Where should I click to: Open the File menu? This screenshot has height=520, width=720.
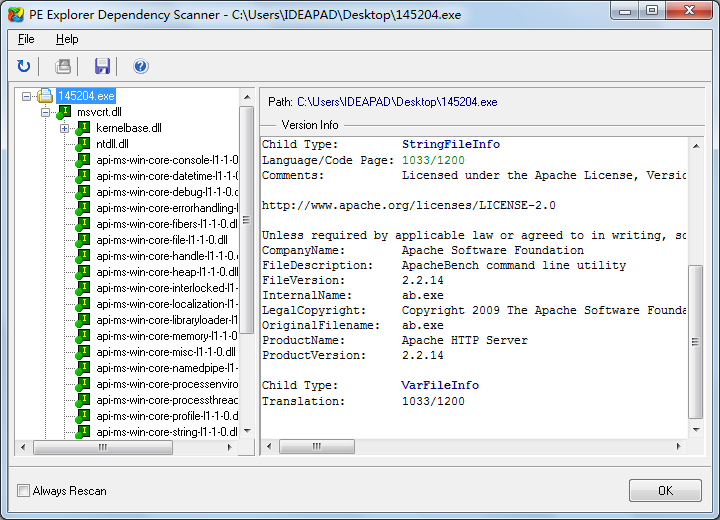click(26, 39)
